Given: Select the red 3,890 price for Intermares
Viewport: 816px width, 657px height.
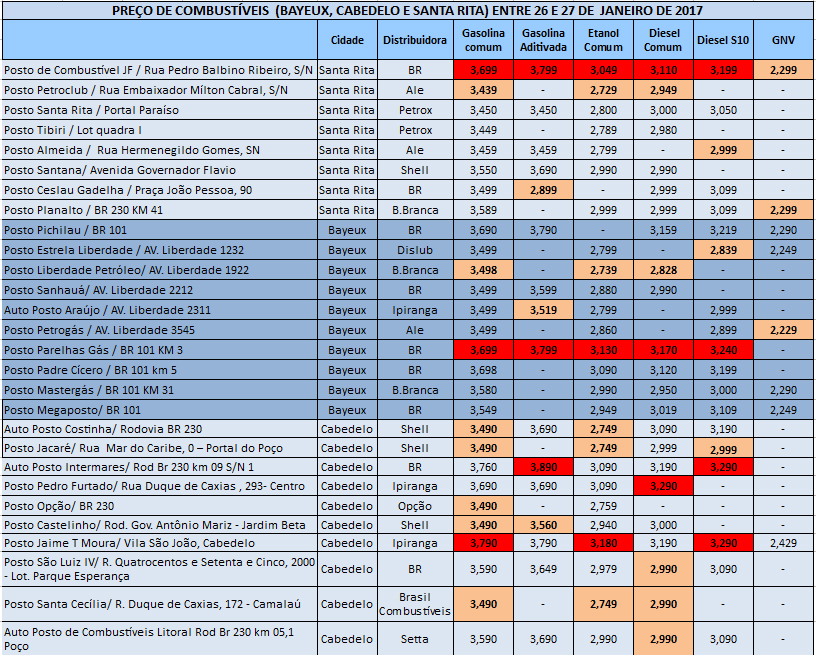Looking at the screenshot, I should click(x=543, y=467).
